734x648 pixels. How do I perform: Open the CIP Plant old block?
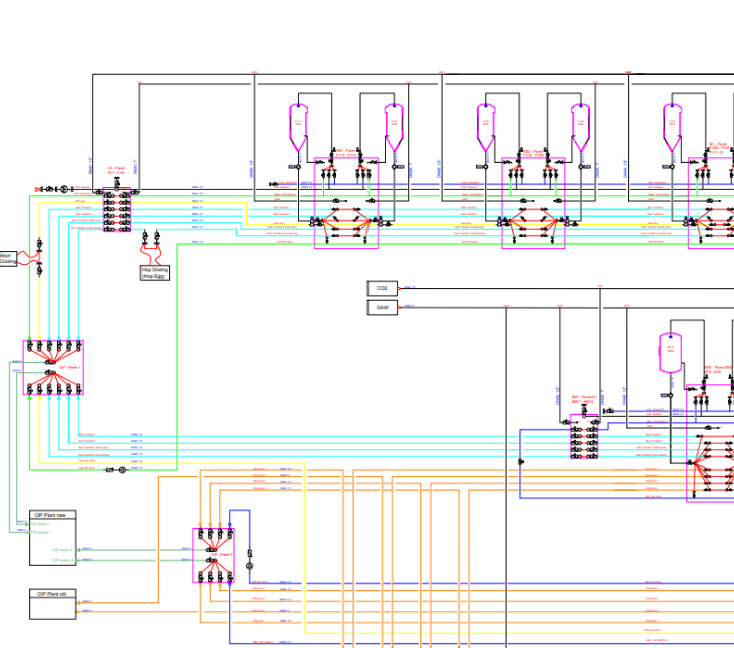52,594
